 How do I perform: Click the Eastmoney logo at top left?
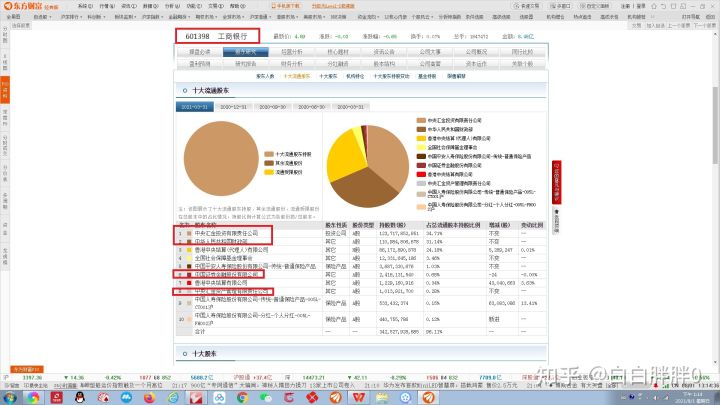click(31, 6)
